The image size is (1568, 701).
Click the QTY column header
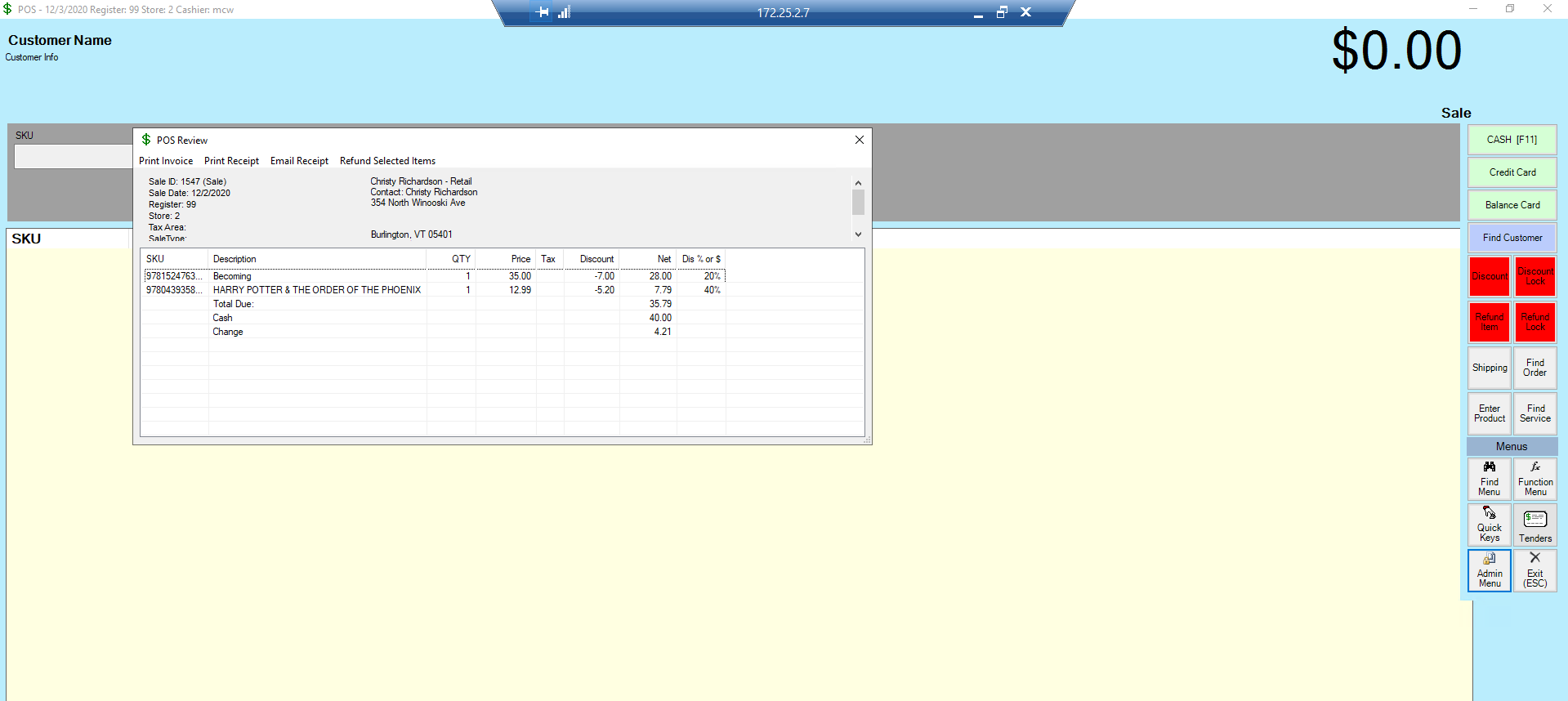click(x=451, y=259)
